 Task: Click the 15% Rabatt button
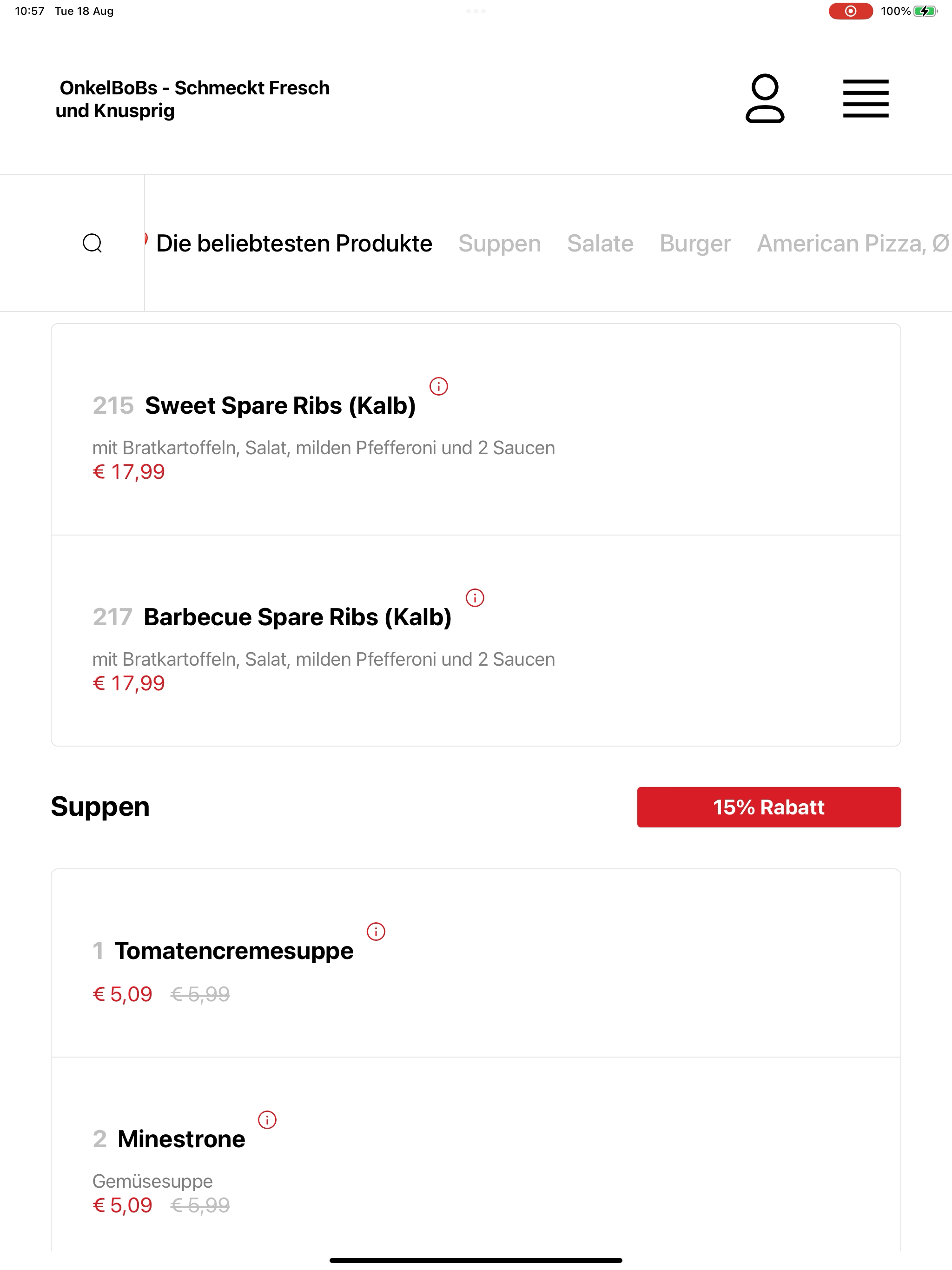769,807
